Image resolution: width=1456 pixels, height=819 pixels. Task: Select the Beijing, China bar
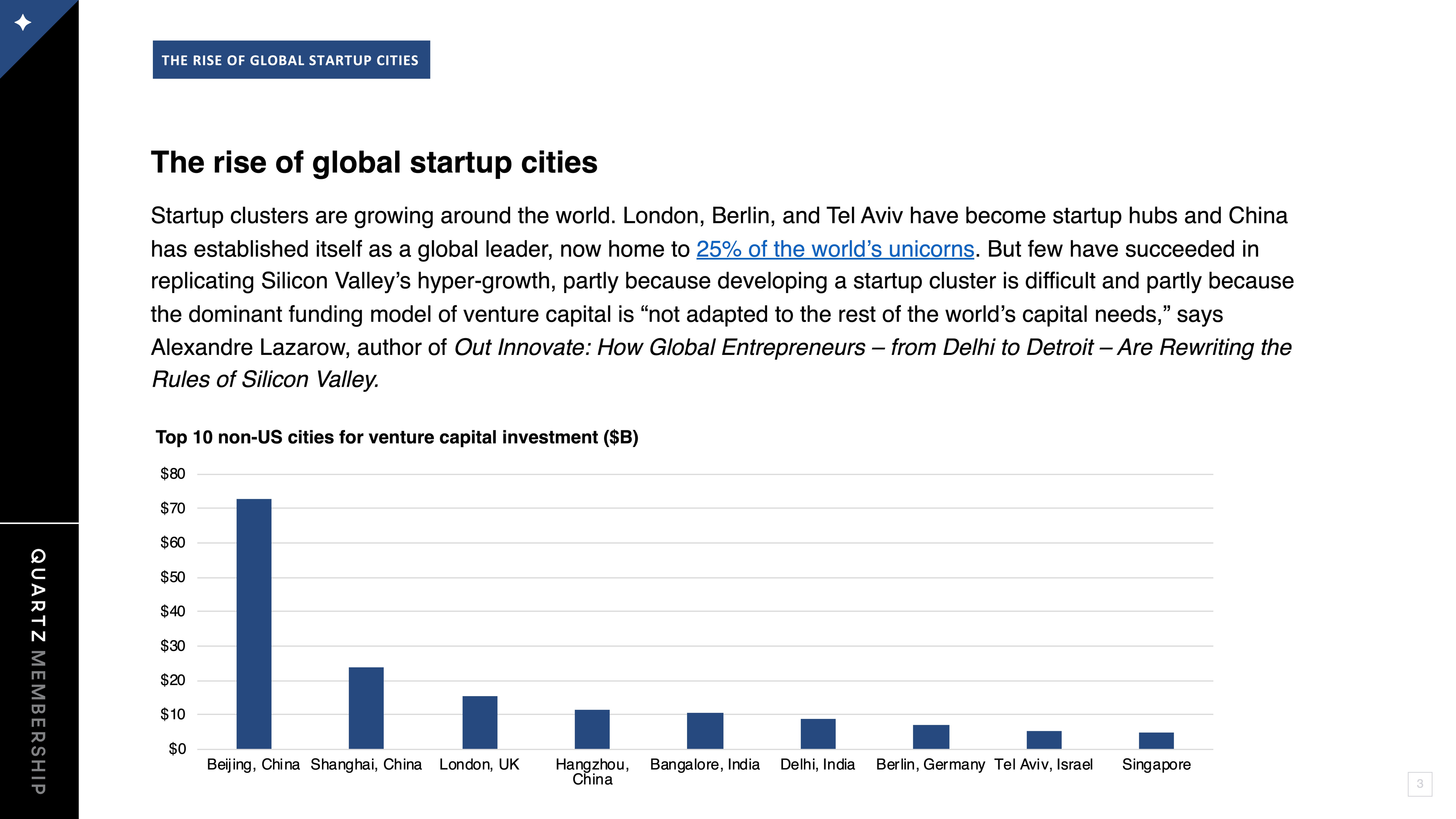coord(254,623)
